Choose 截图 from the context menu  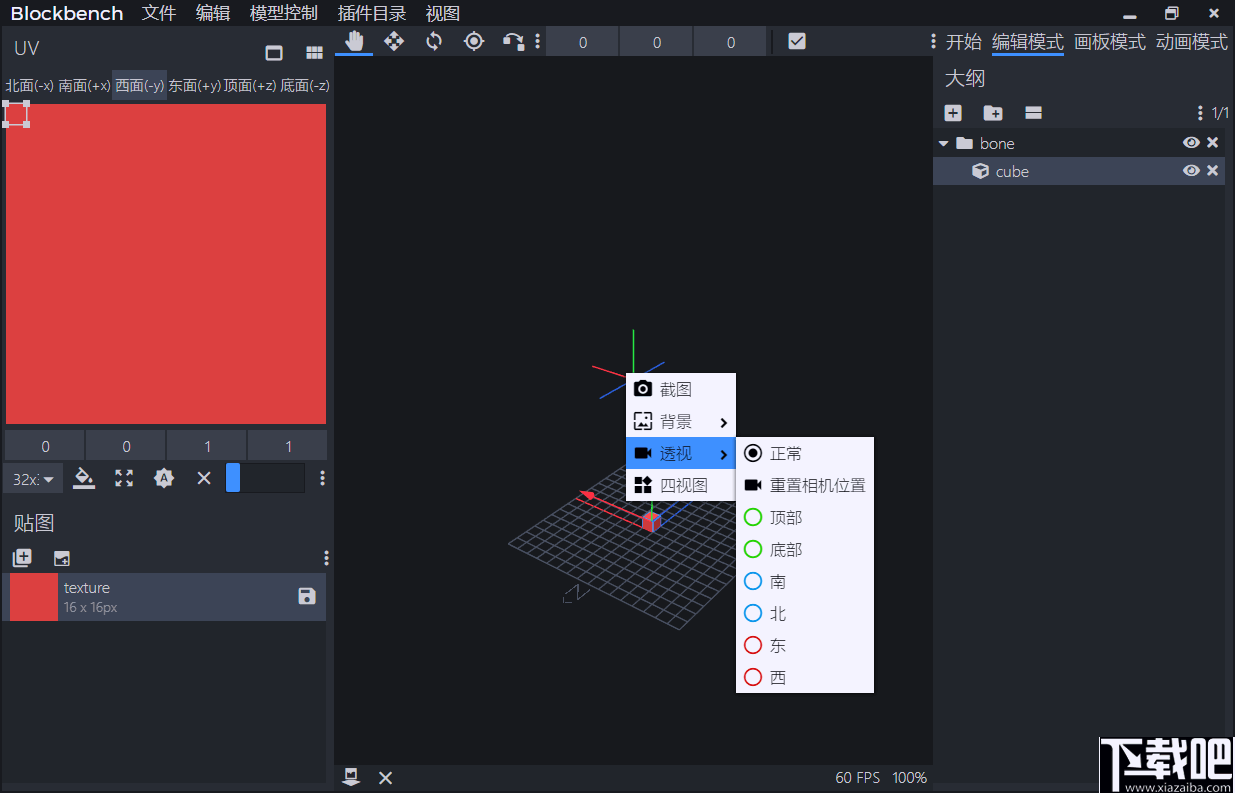[680, 389]
